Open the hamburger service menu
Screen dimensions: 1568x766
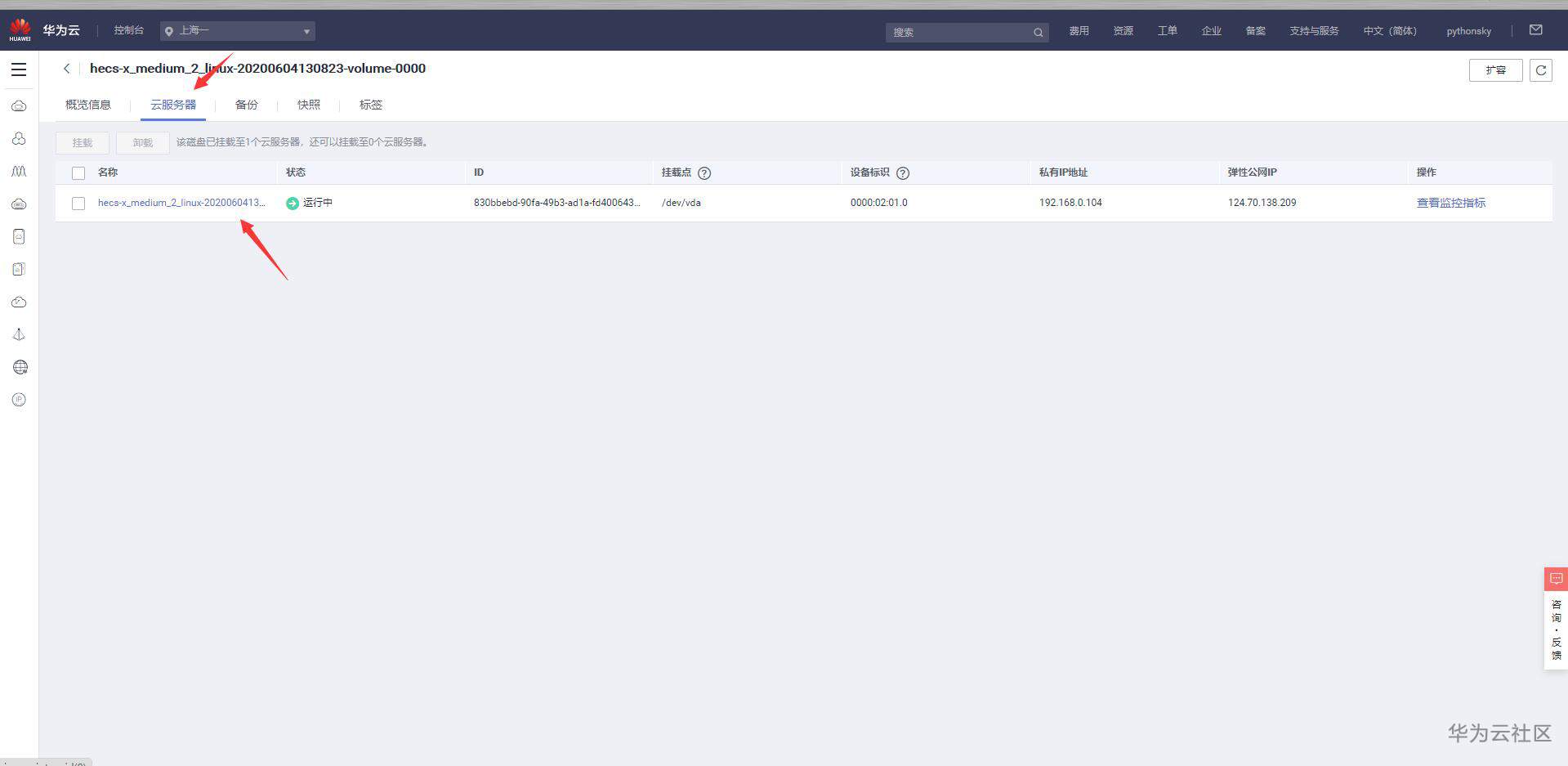(19, 69)
